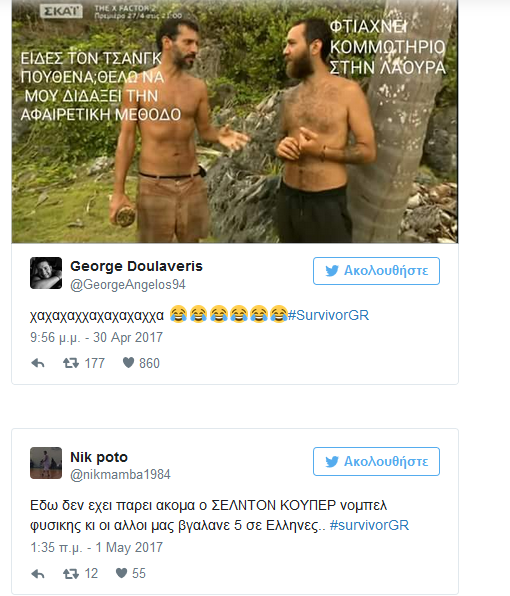510x596 pixels.
Task: Click the Twitter bird beside Nik poto's follow button
Action: tap(332, 461)
